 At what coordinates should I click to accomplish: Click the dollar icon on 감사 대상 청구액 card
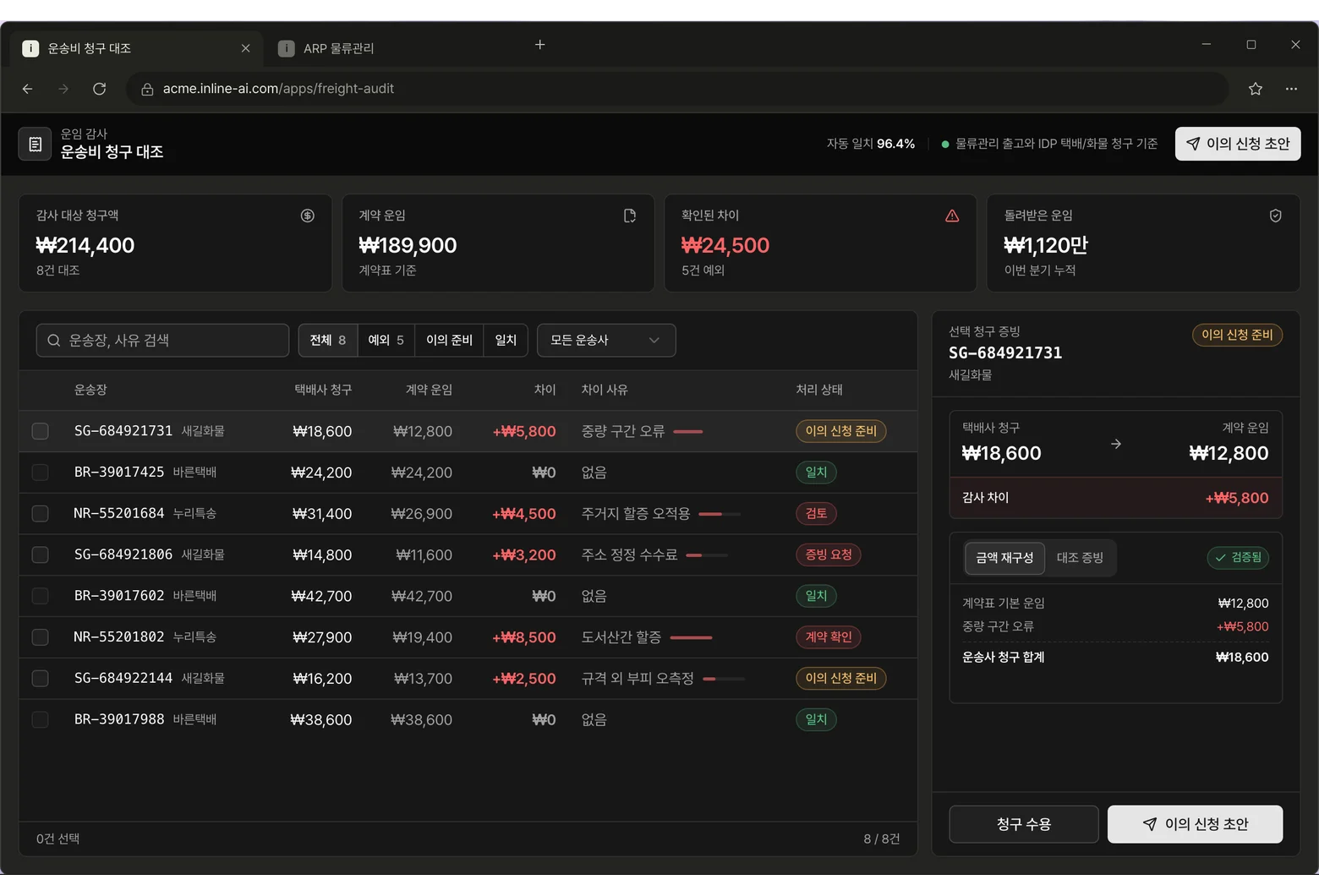tap(308, 216)
